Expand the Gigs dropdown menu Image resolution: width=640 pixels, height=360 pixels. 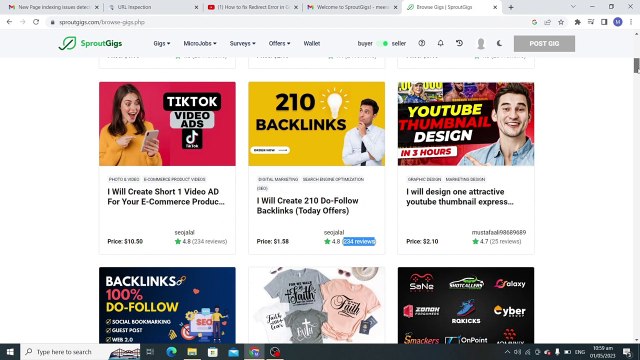(162, 43)
